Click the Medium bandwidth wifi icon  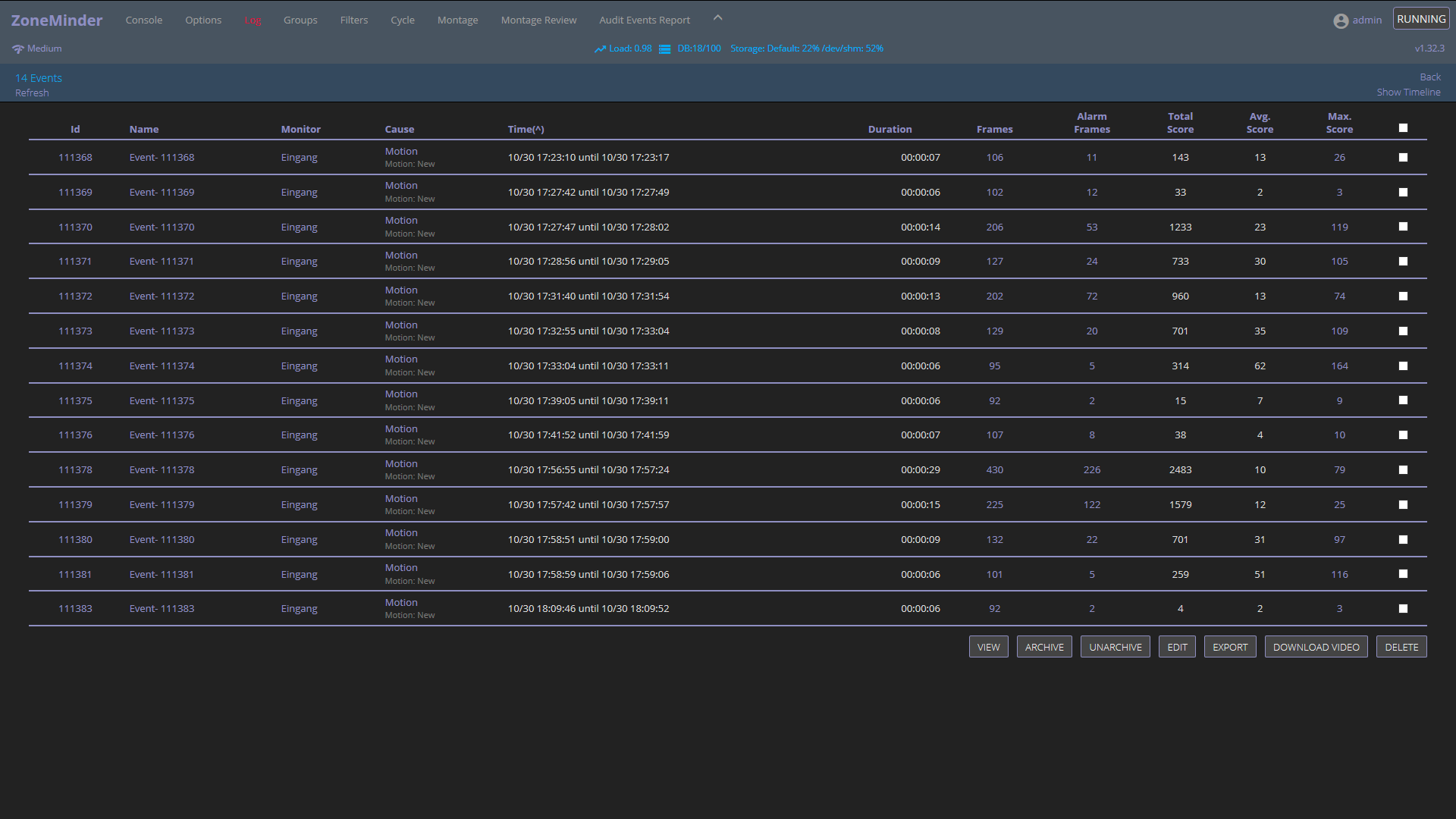(18, 49)
